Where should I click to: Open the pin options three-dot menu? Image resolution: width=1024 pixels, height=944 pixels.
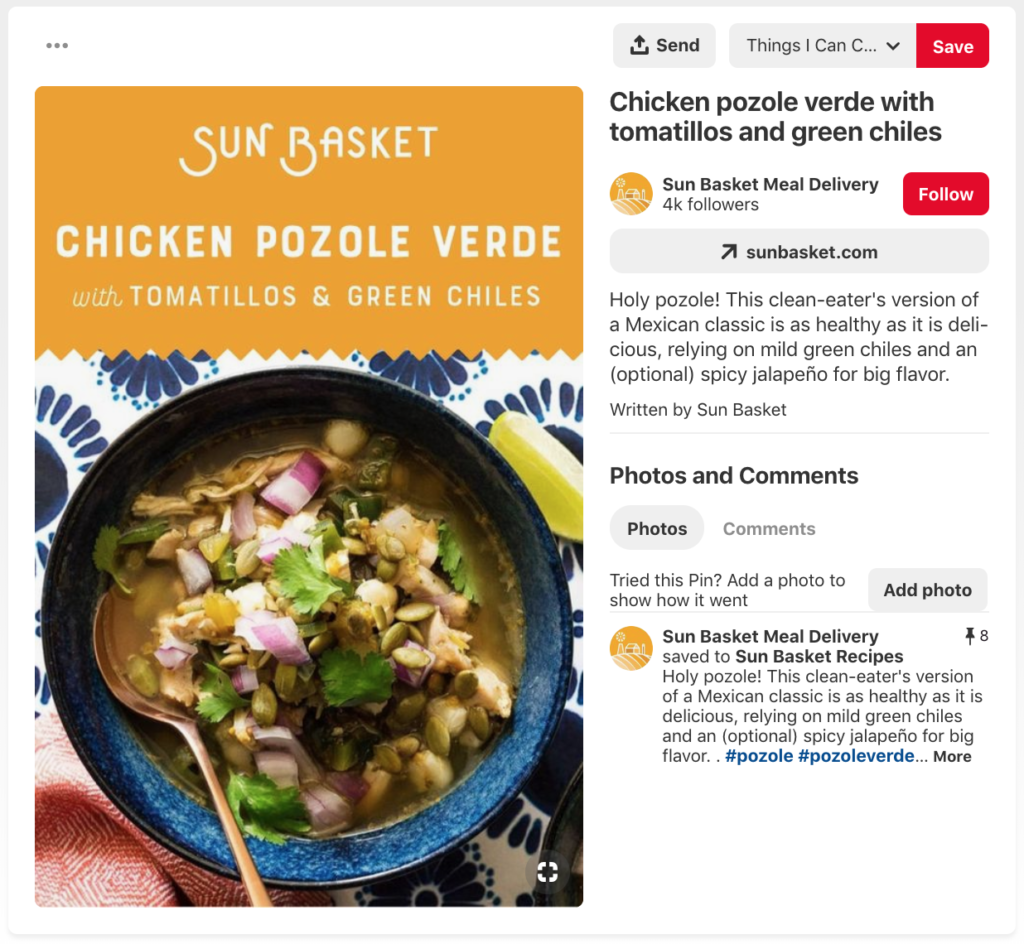pyautogui.click(x=57, y=45)
